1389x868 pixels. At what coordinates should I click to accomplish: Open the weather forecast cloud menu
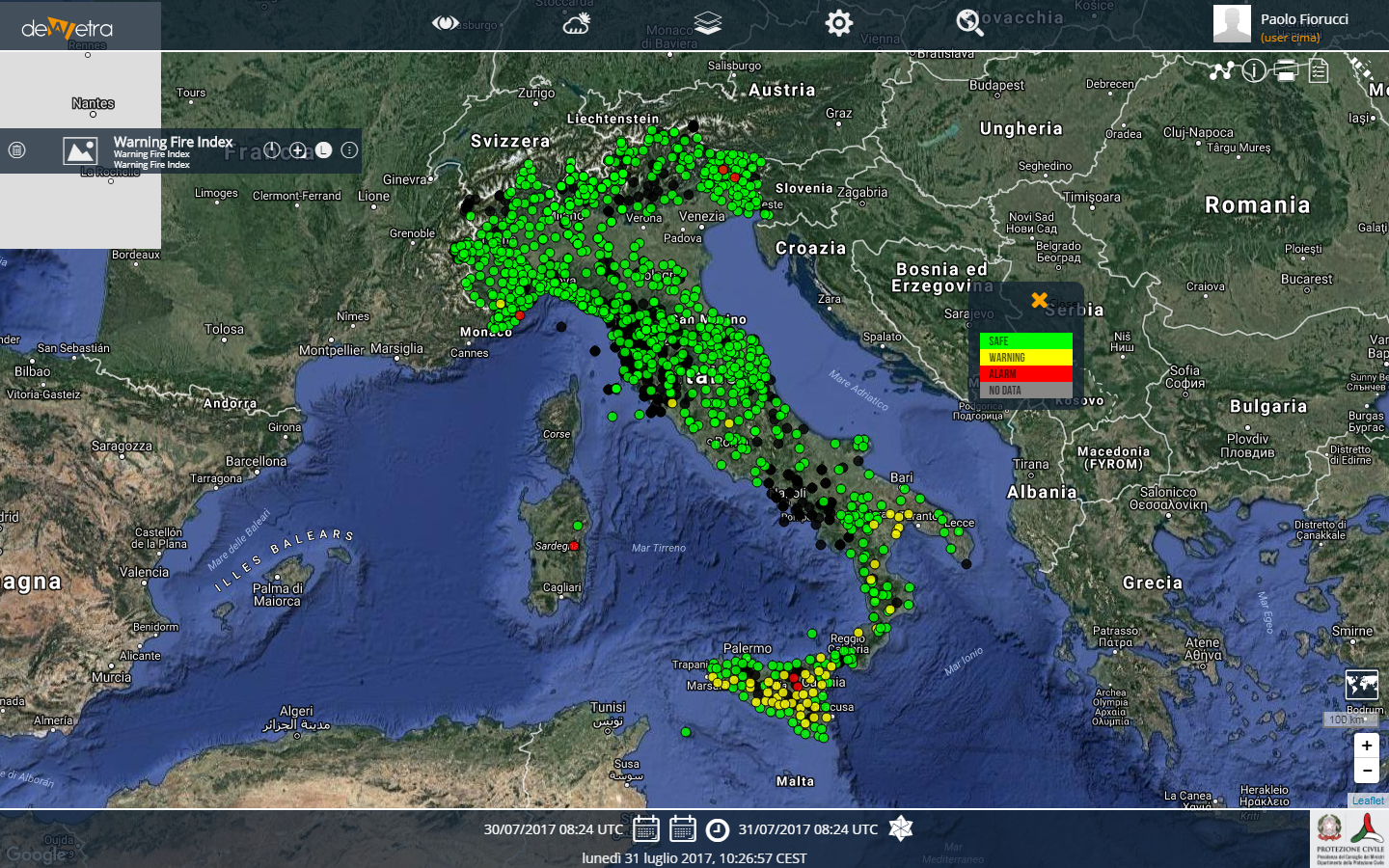577,23
